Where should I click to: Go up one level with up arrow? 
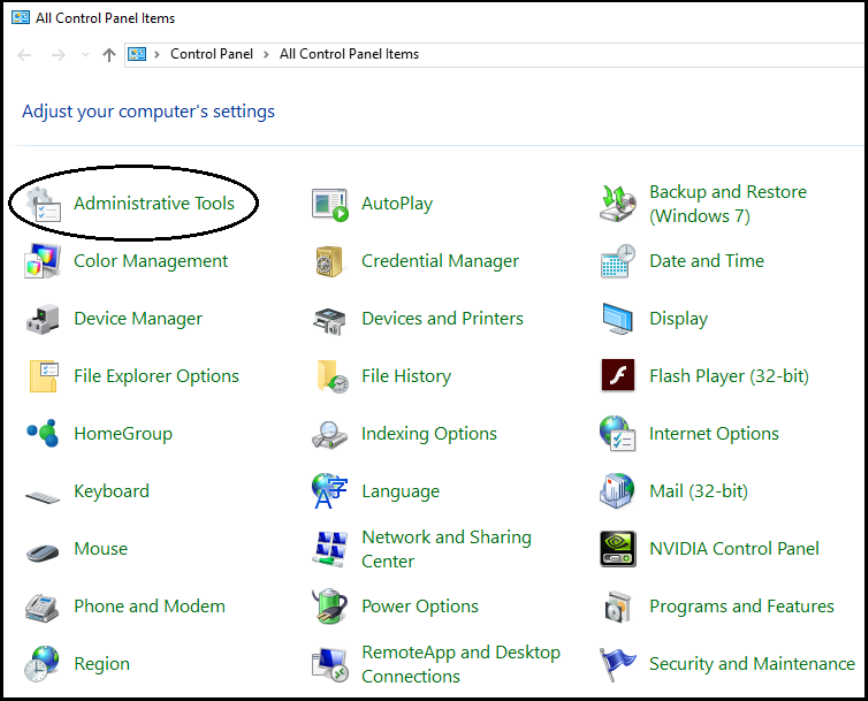pos(109,55)
